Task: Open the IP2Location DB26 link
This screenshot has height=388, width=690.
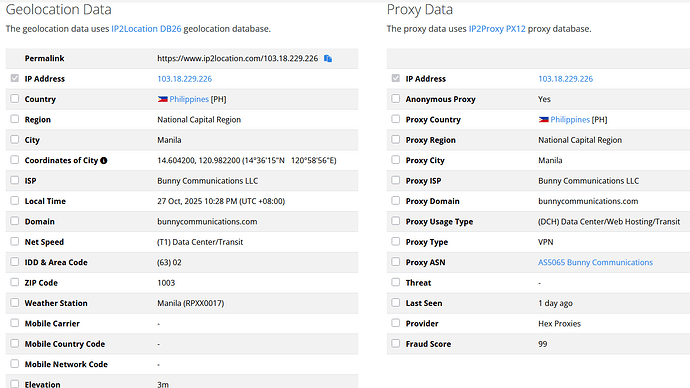Action: [146, 29]
